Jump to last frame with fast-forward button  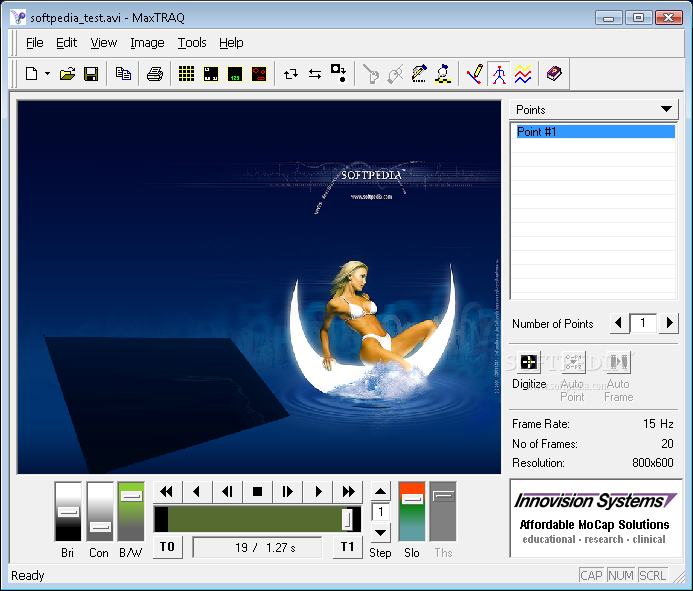point(348,492)
